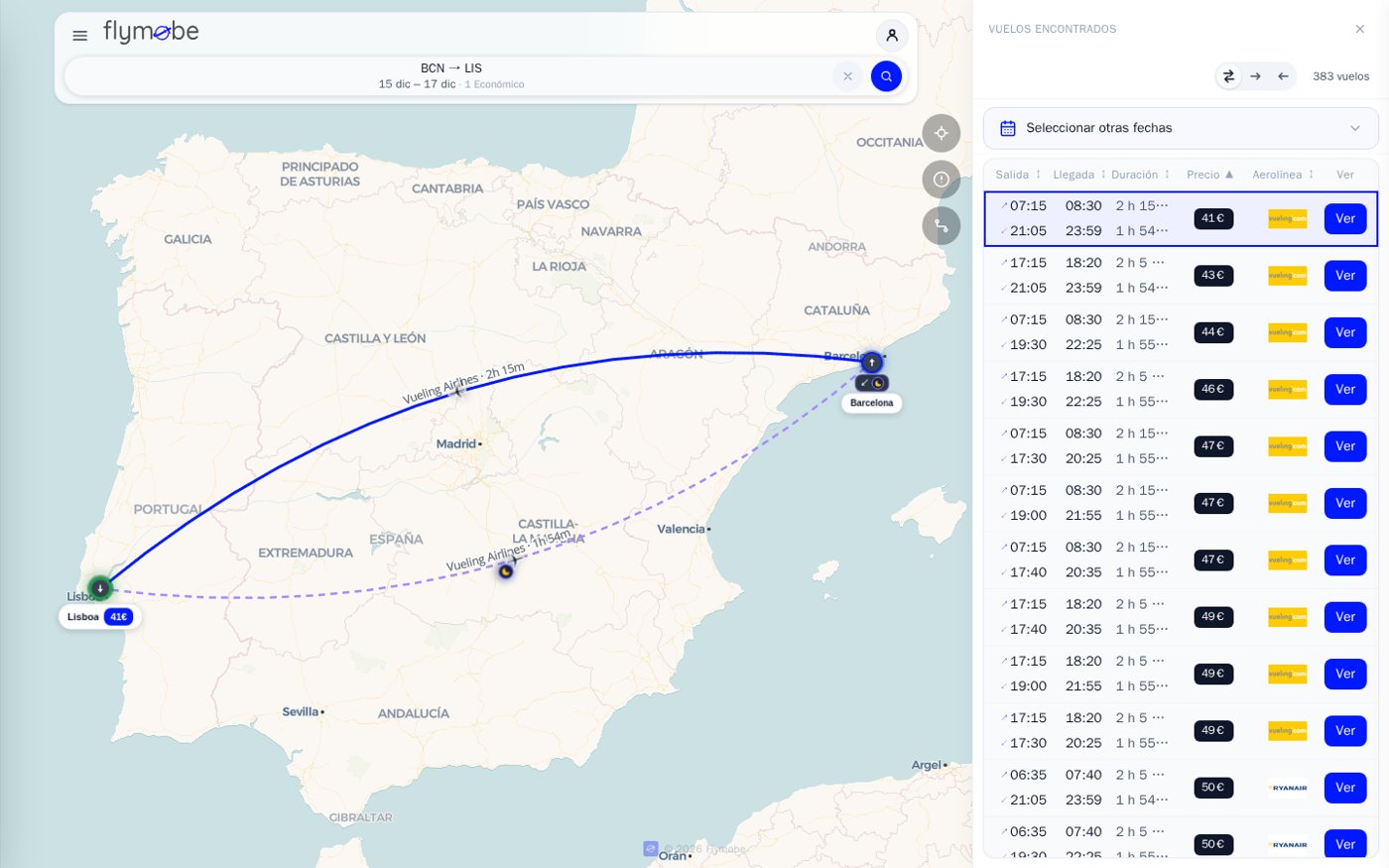This screenshot has height=868, width=1389.
Task: Sort flights by Precio column
Action: click(x=1210, y=175)
